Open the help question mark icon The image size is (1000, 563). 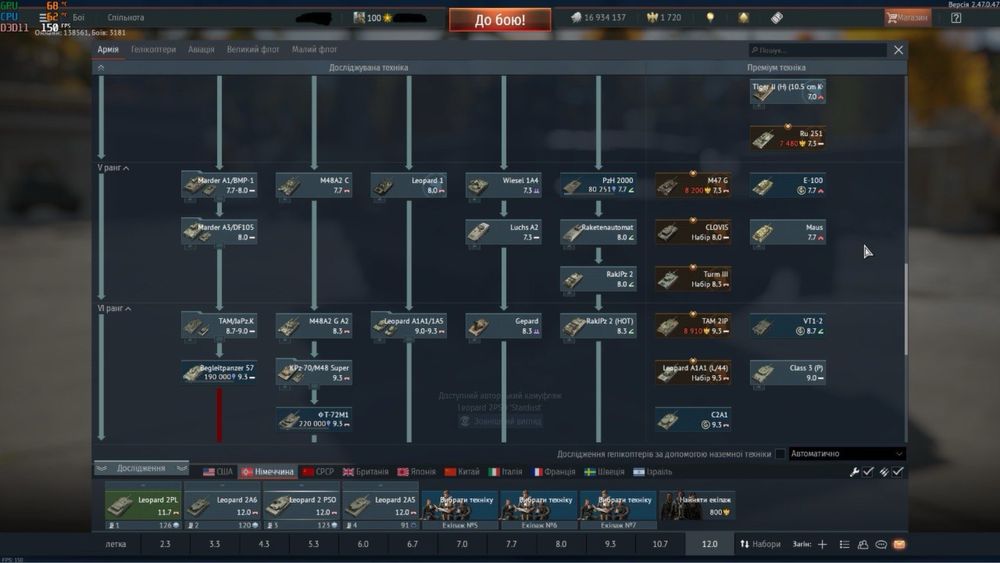pos(956,18)
